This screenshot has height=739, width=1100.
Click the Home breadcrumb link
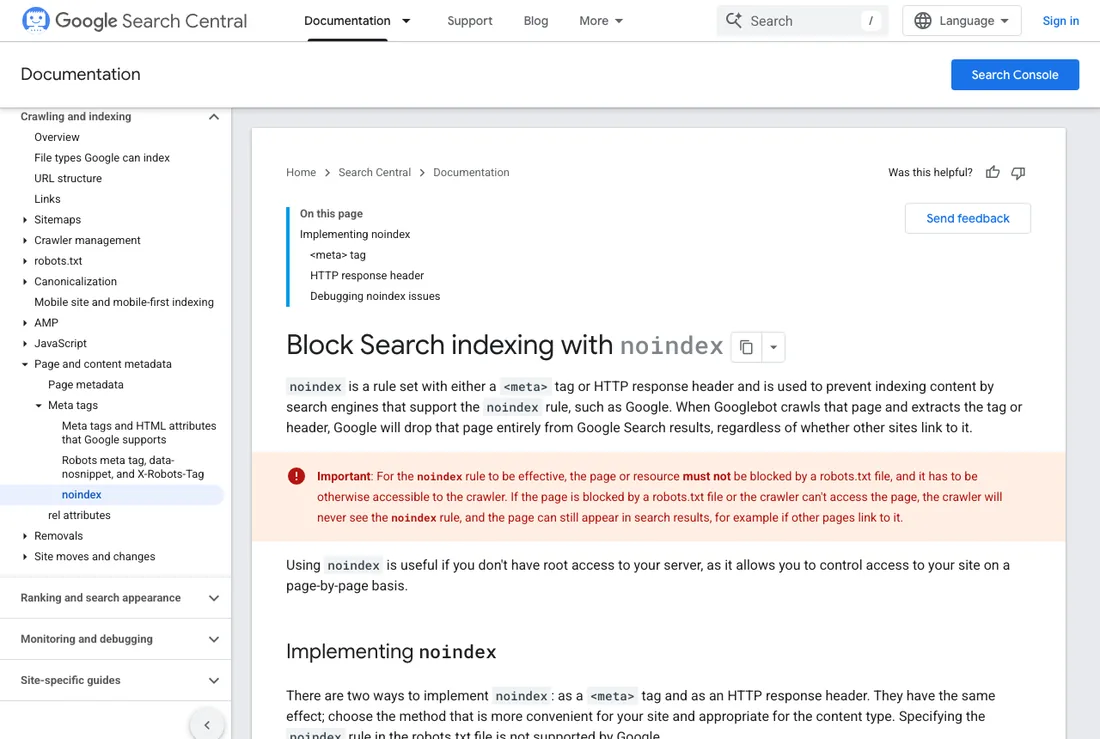click(301, 173)
